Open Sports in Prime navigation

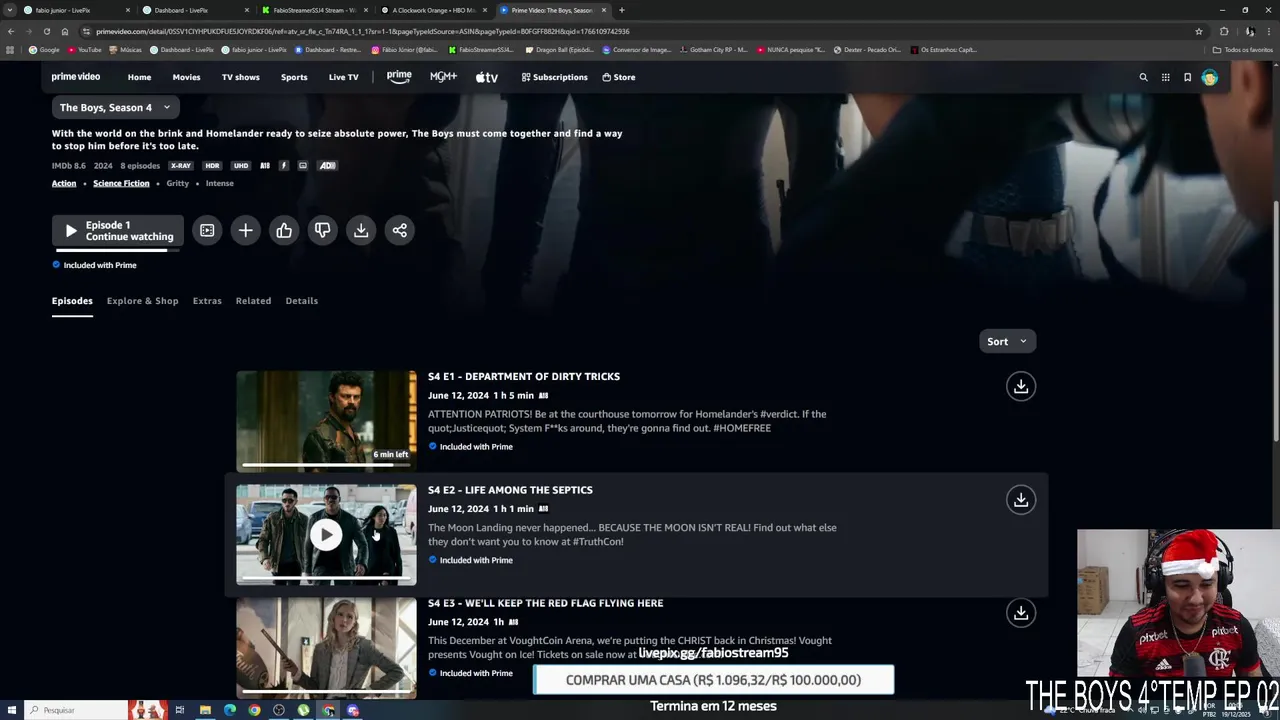(294, 77)
